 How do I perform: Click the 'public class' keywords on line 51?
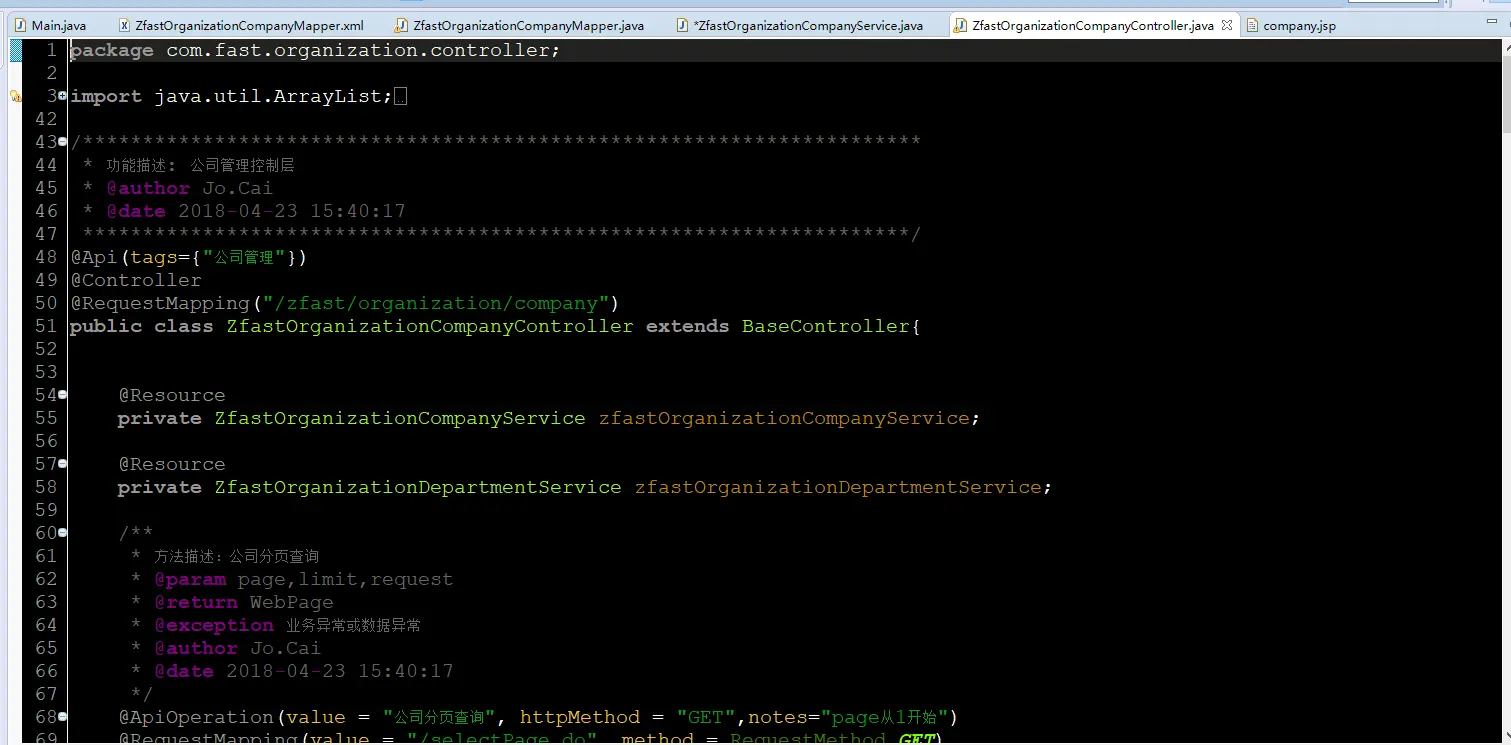(x=141, y=326)
